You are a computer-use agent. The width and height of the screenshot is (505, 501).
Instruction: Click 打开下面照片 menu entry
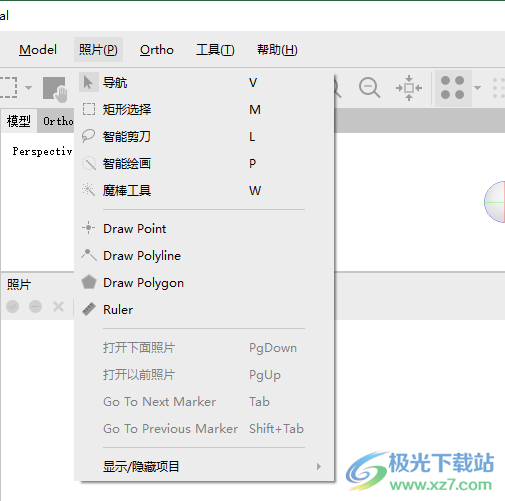(x=204, y=348)
